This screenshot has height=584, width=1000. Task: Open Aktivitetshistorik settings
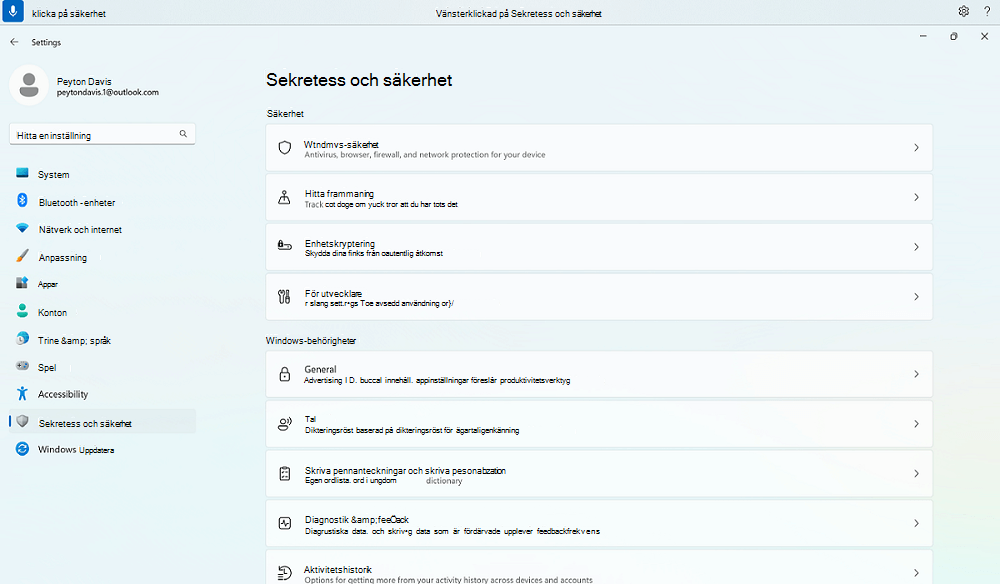[599, 567]
